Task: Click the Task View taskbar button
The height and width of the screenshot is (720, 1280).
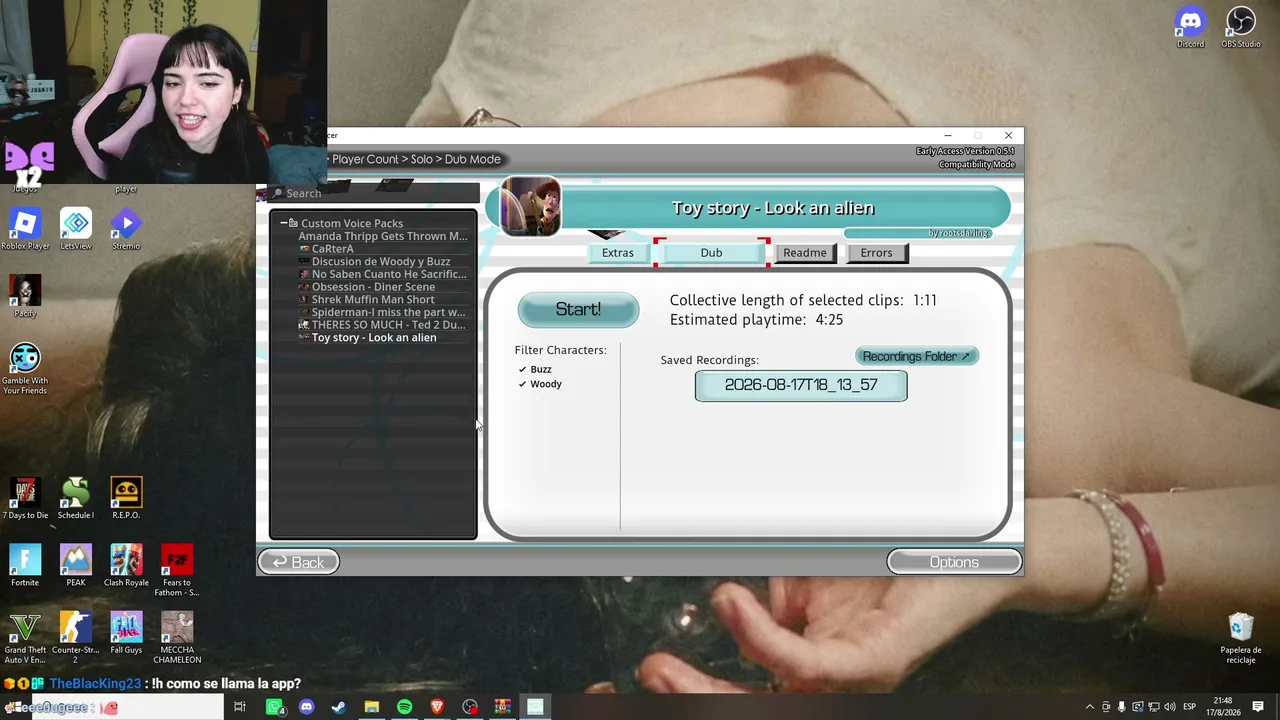Action: click(x=240, y=707)
